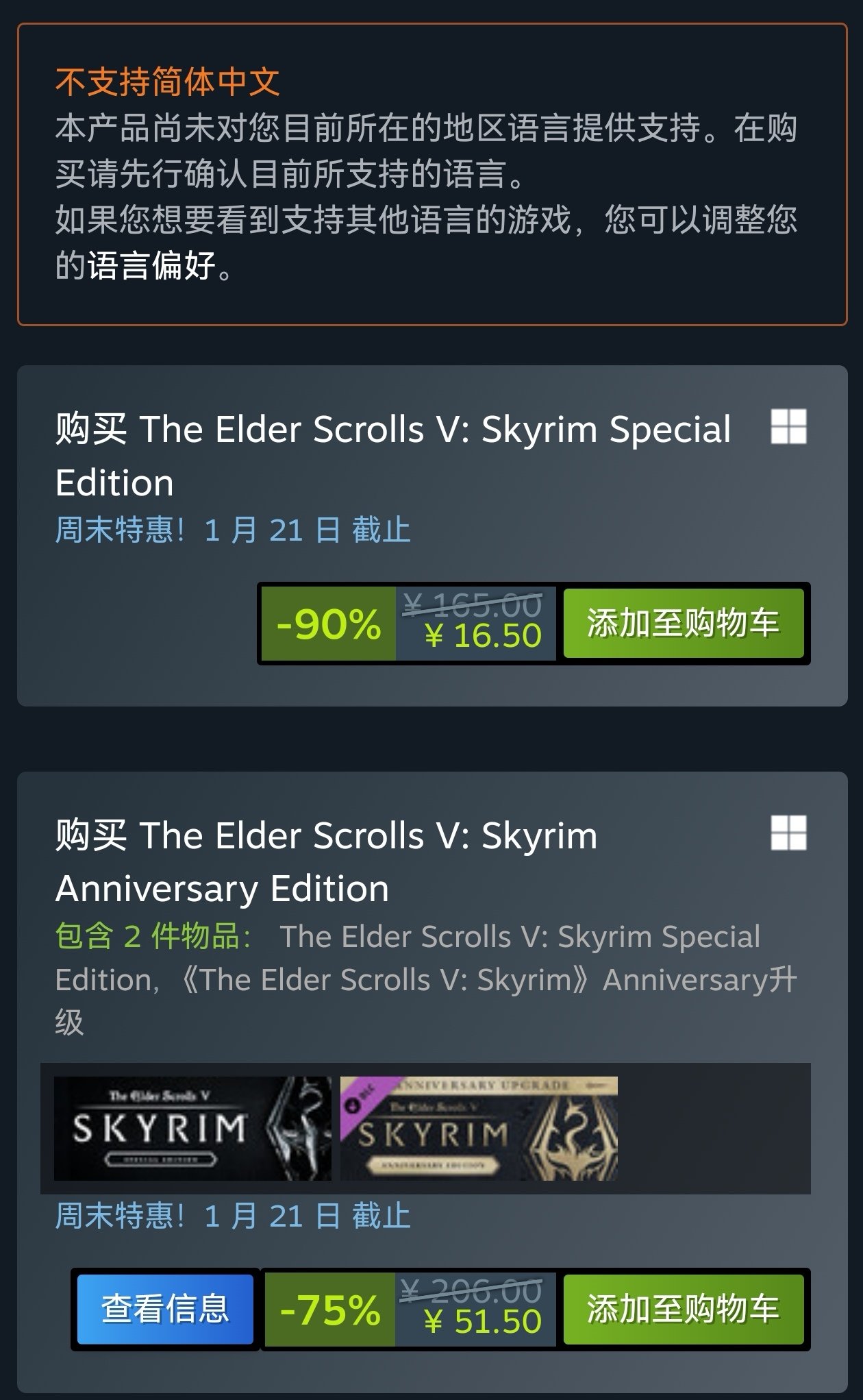Image resolution: width=863 pixels, height=1400 pixels.
Task: Add Skyrim Anniversary Edition to cart
Action: [683, 1310]
